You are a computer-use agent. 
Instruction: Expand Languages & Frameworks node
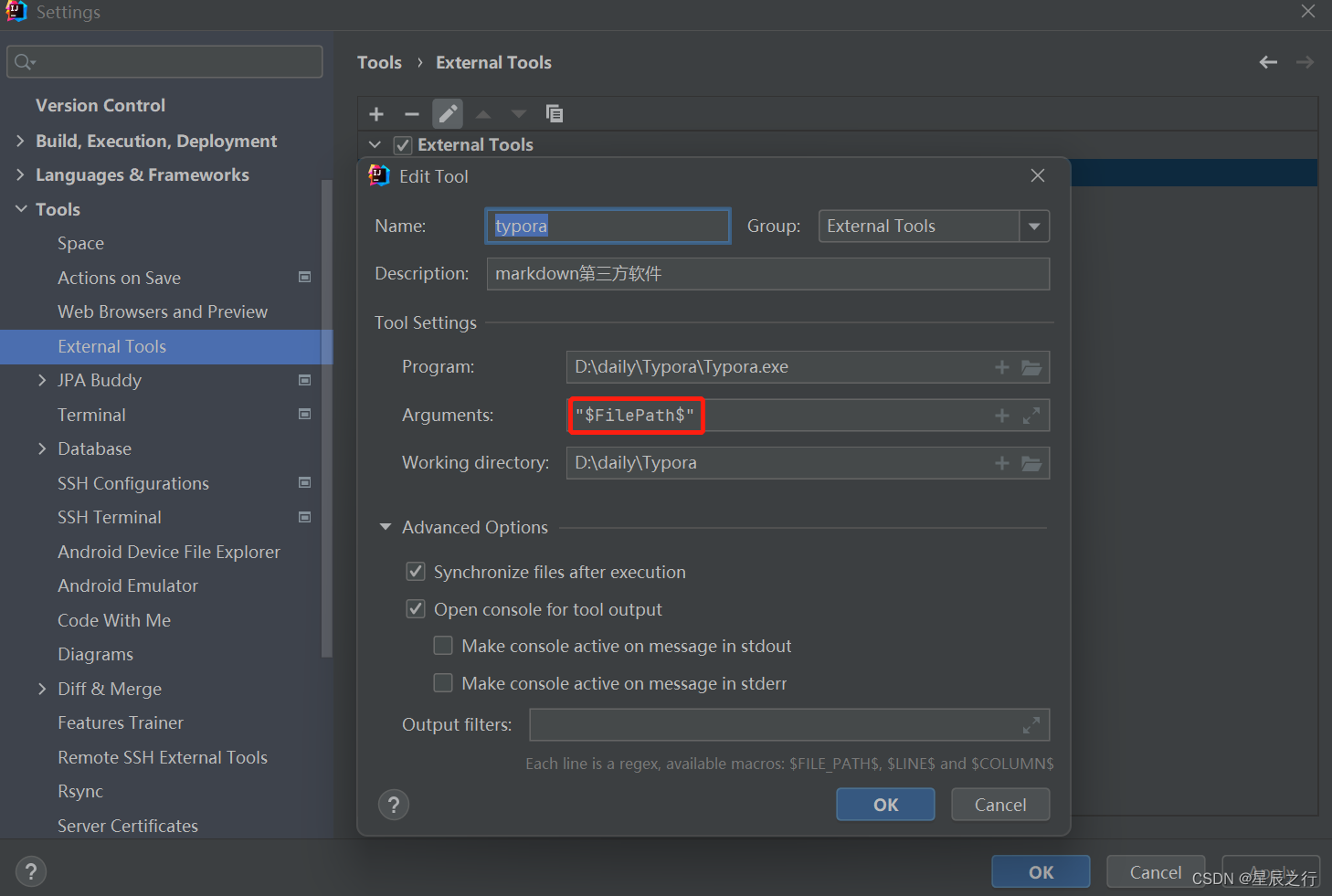click(x=21, y=174)
